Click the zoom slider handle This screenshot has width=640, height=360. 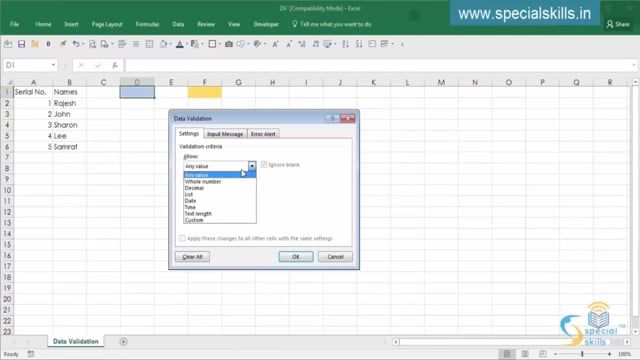coord(582,354)
